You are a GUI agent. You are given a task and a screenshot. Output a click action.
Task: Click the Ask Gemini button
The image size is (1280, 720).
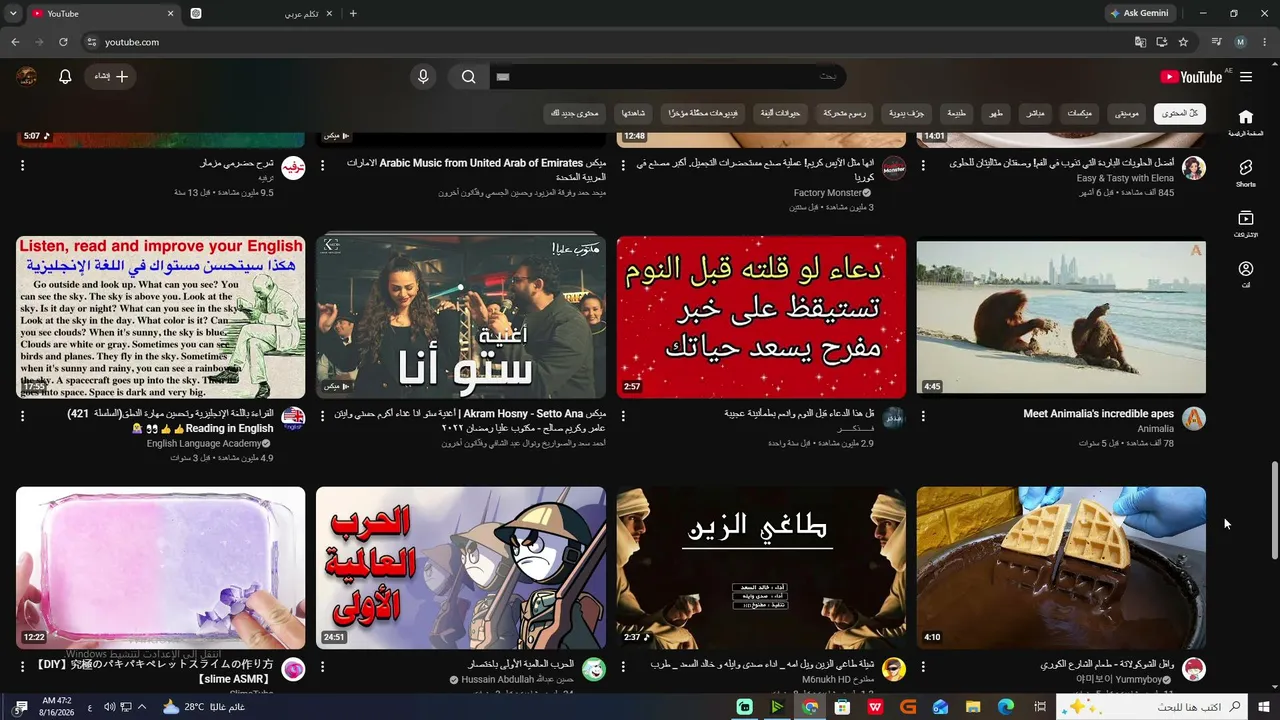point(1139,14)
